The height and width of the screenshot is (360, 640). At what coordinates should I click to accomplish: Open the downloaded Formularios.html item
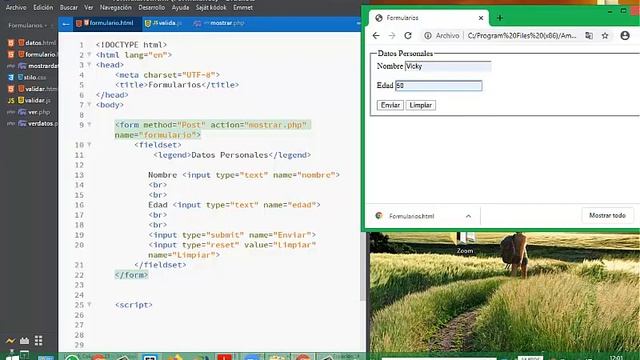click(x=411, y=216)
